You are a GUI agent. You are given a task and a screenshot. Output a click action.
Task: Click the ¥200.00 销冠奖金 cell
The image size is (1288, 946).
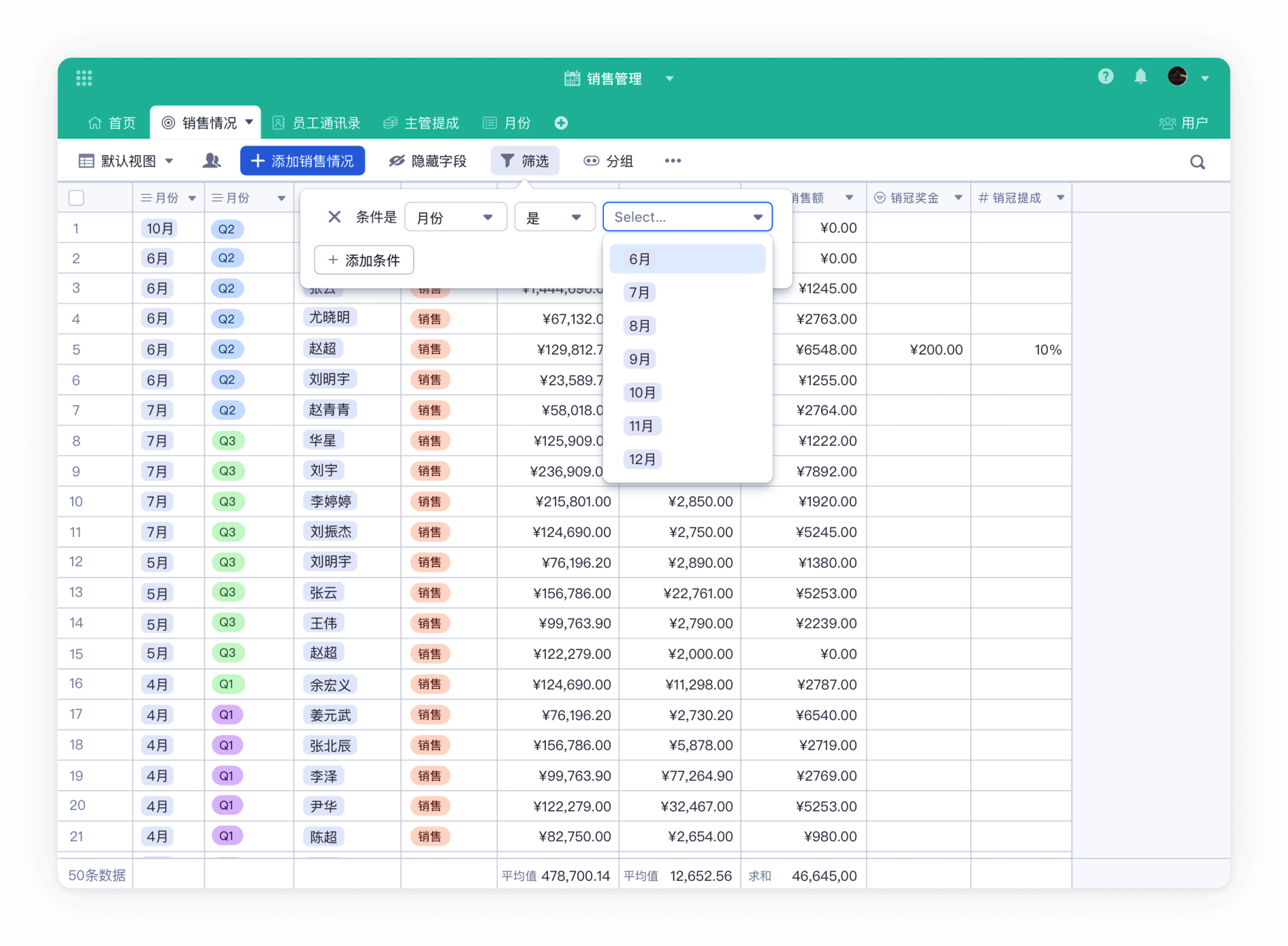[x=919, y=350]
